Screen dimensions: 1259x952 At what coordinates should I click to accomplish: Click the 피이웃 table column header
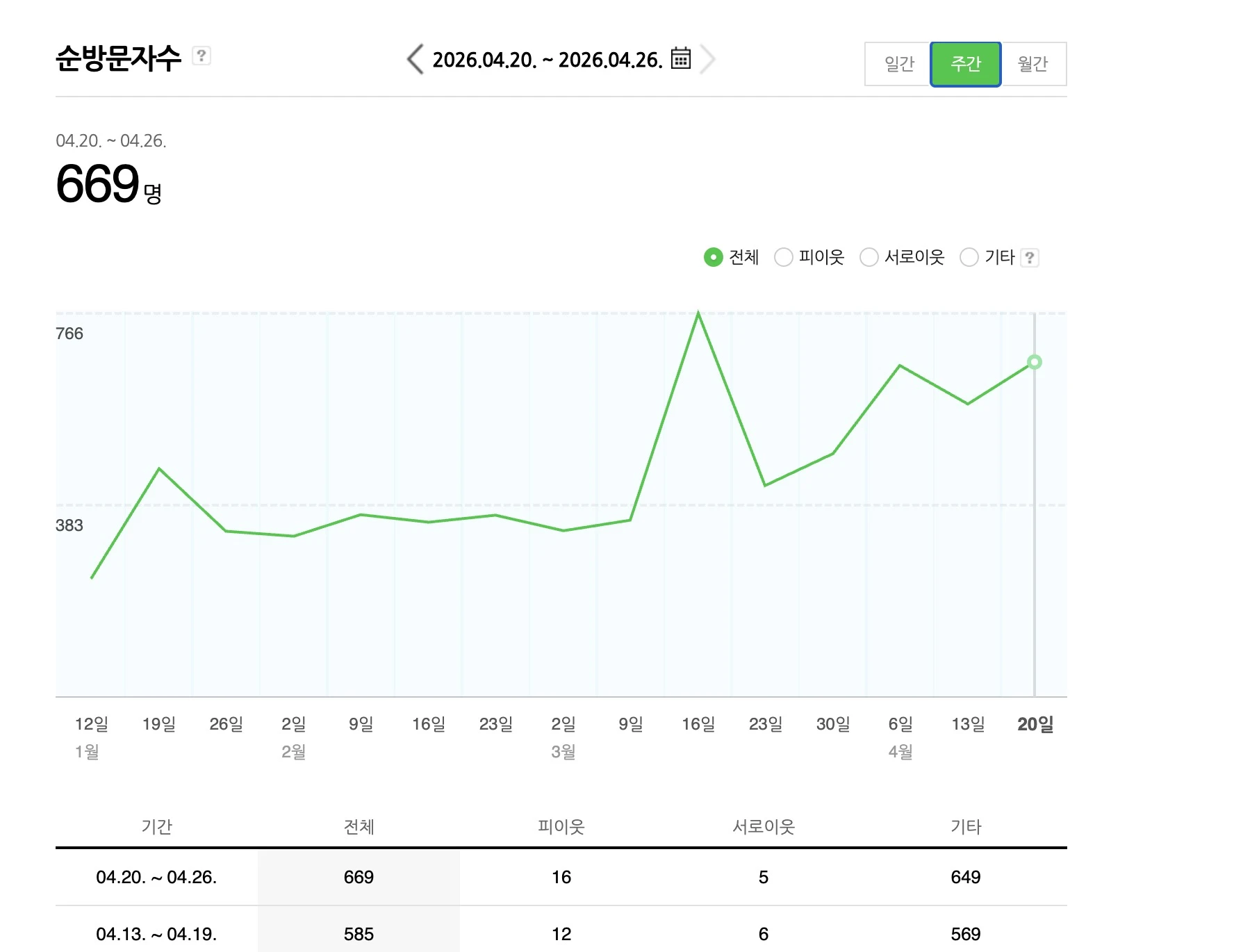point(561,826)
